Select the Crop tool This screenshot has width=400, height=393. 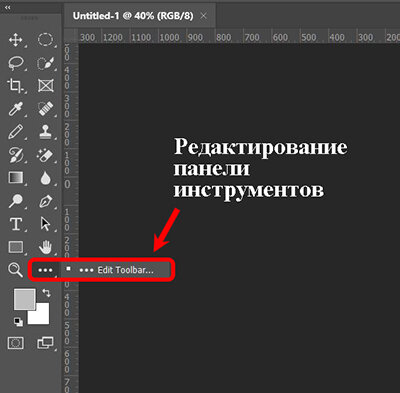(15, 85)
